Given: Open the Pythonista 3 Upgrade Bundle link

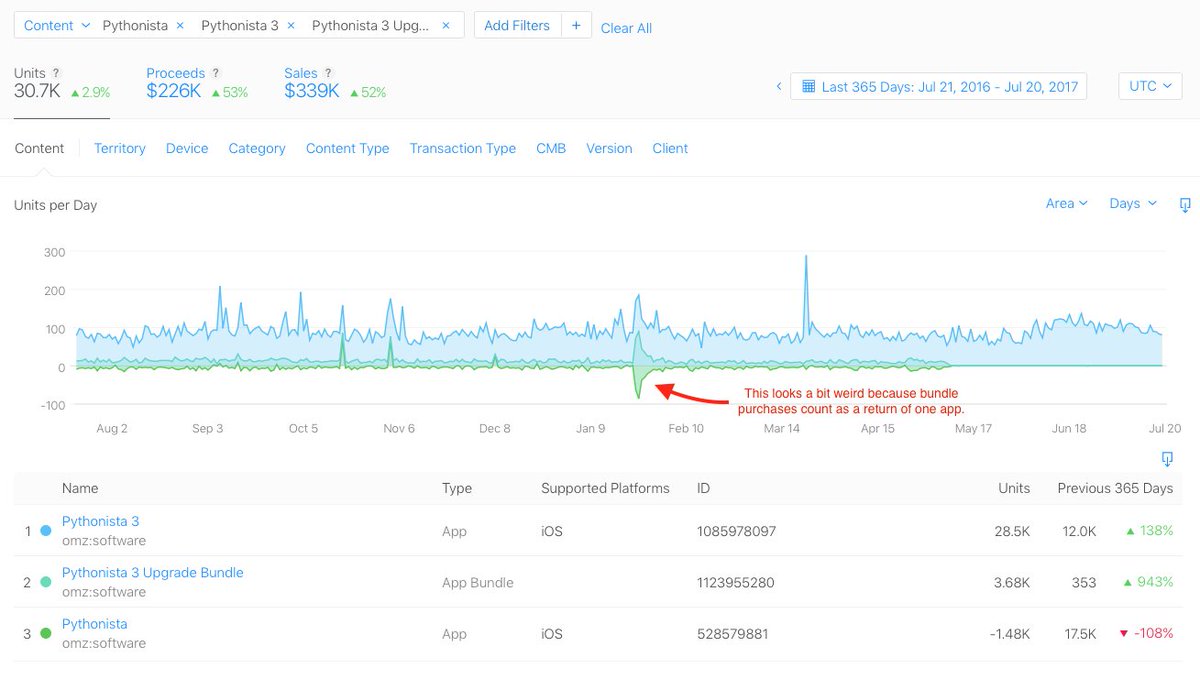Looking at the screenshot, I should point(152,572).
